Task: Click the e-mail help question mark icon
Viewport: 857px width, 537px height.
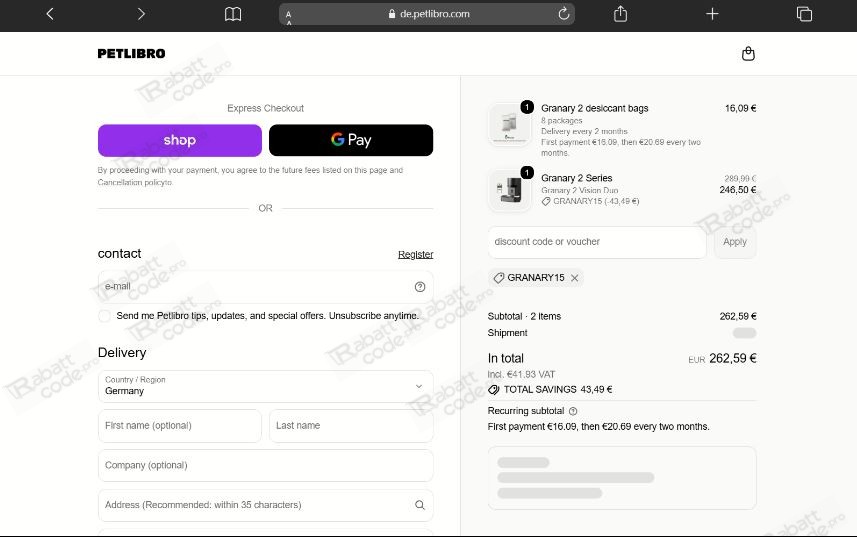Action: pyautogui.click(x=420, y=287)
